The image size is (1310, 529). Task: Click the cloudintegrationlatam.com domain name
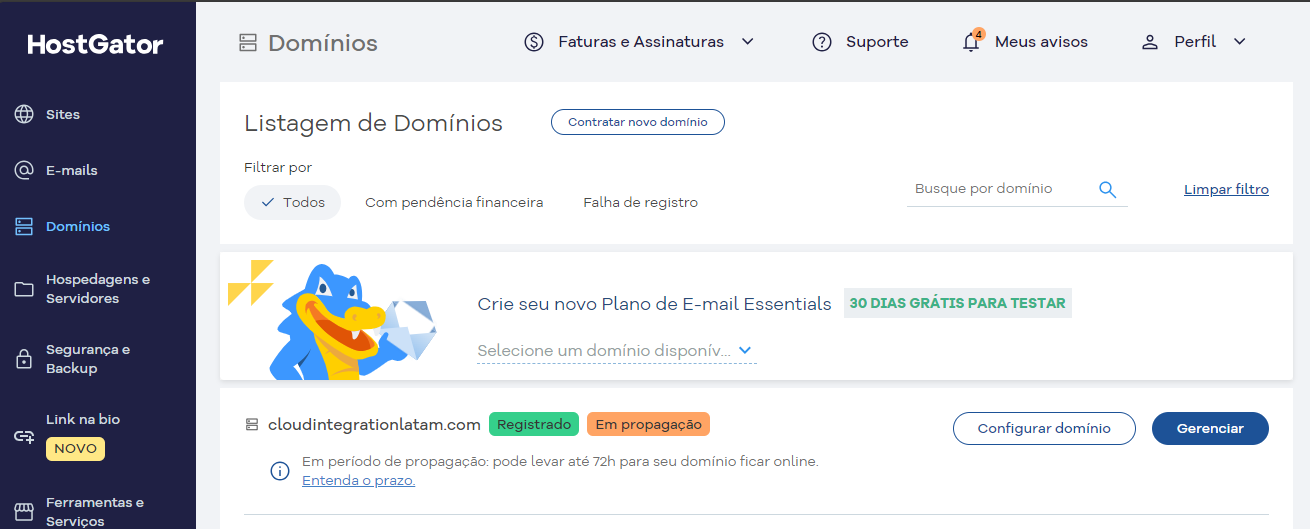coord(374,424)
